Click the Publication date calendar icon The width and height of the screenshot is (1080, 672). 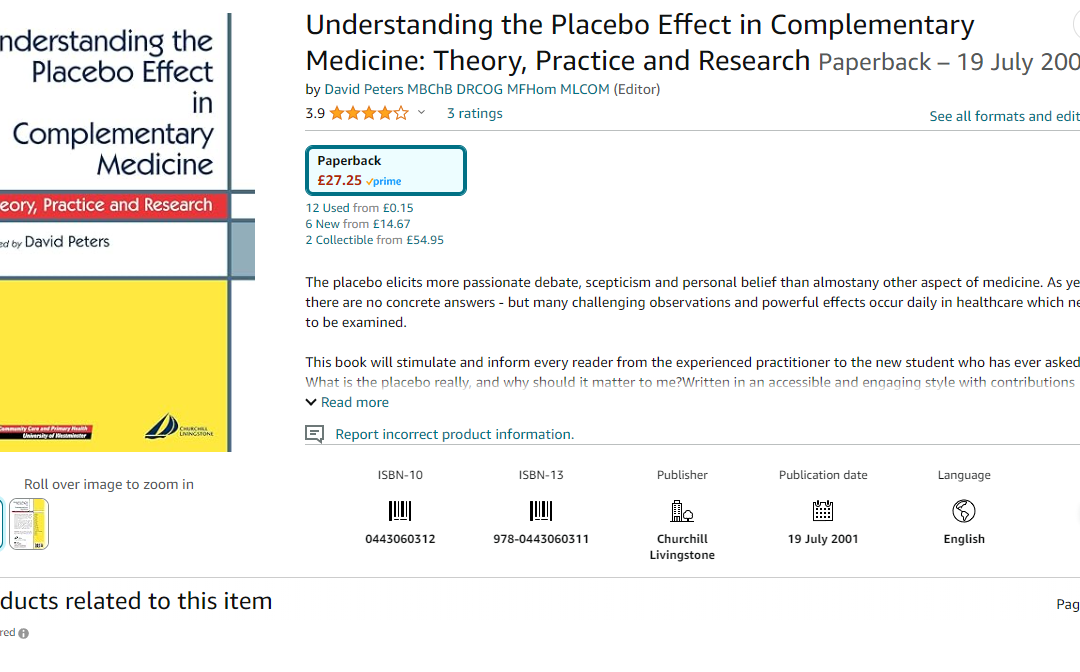click(x=822, y=511)
